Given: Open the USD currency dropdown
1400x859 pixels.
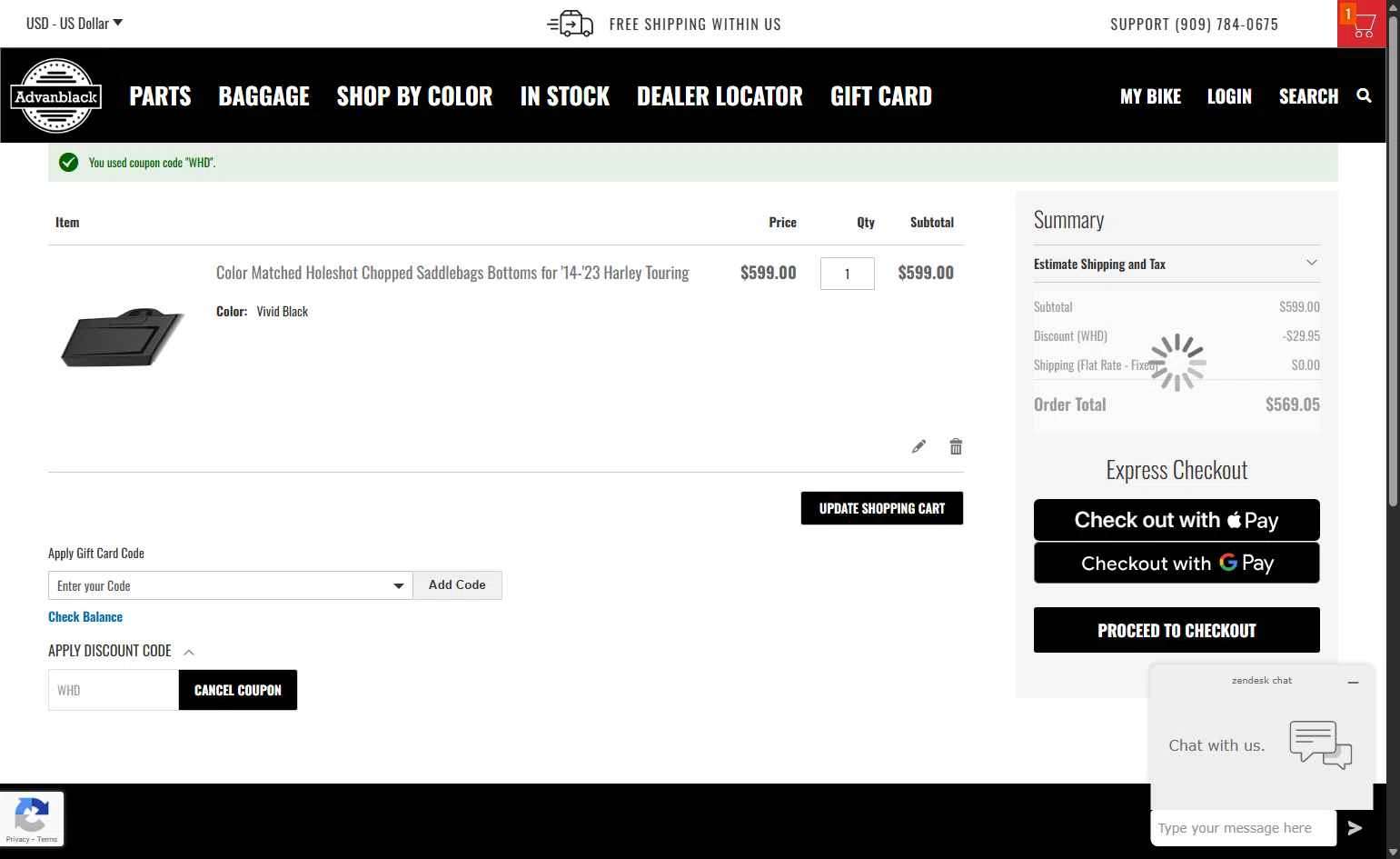Looking at the screenshot, I should pos(74,24).
